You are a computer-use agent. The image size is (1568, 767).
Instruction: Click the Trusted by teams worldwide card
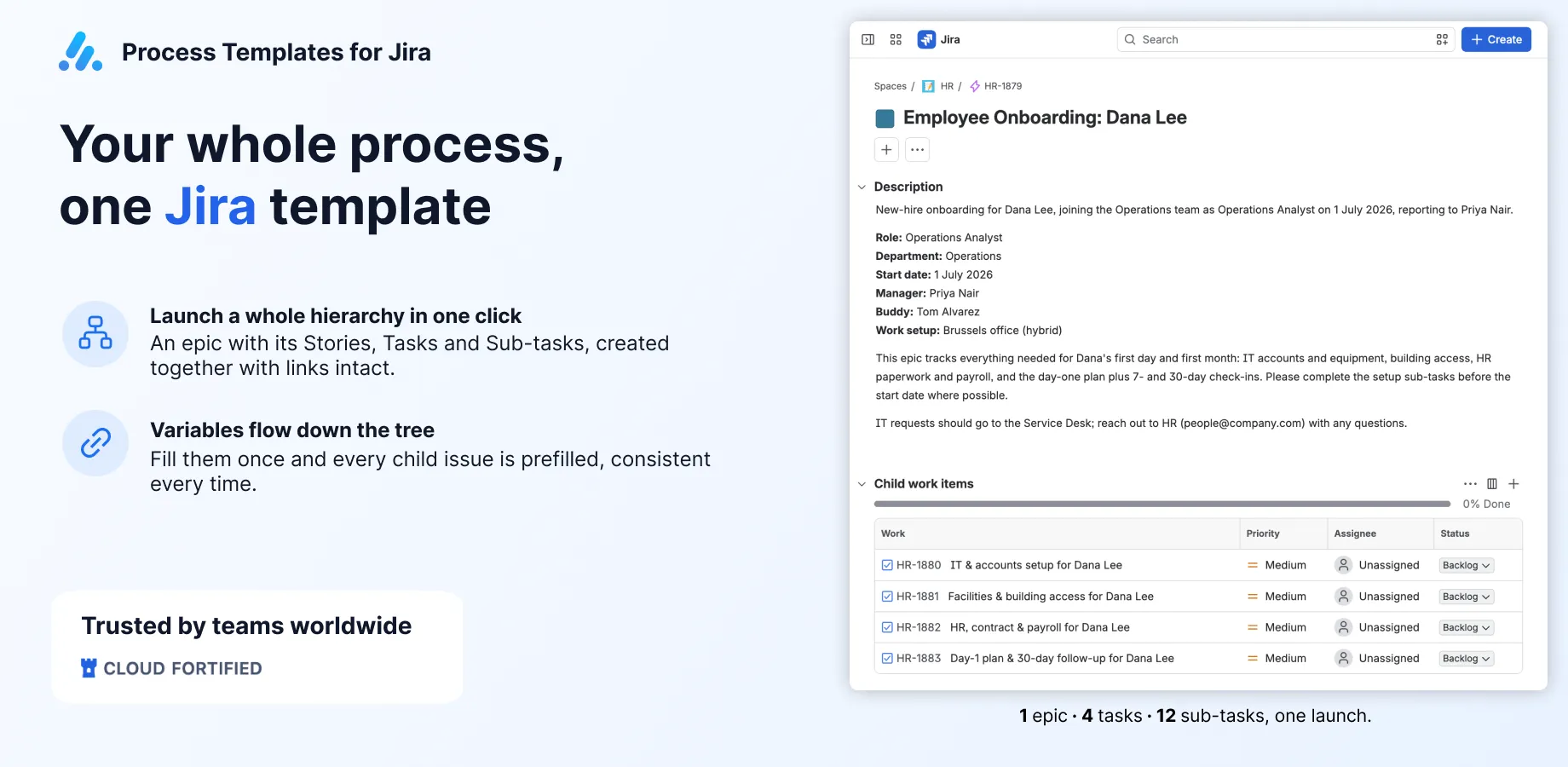pyautogui.click(x=257, y=647)
